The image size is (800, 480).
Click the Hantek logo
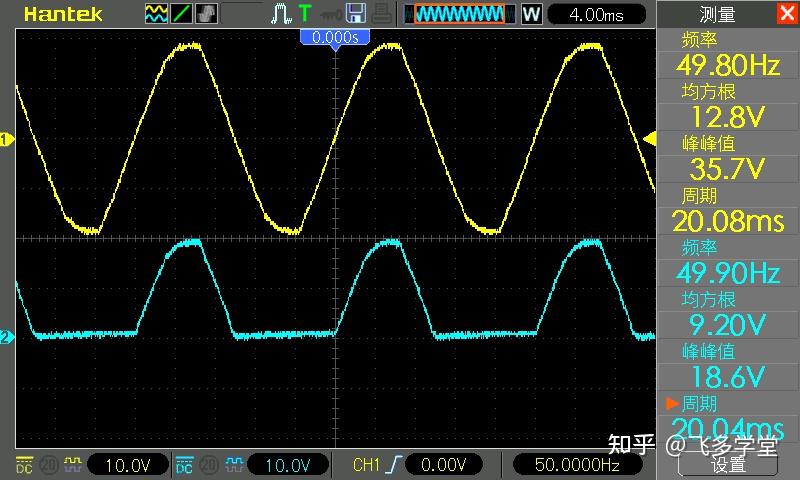click(x=63, y=14)
